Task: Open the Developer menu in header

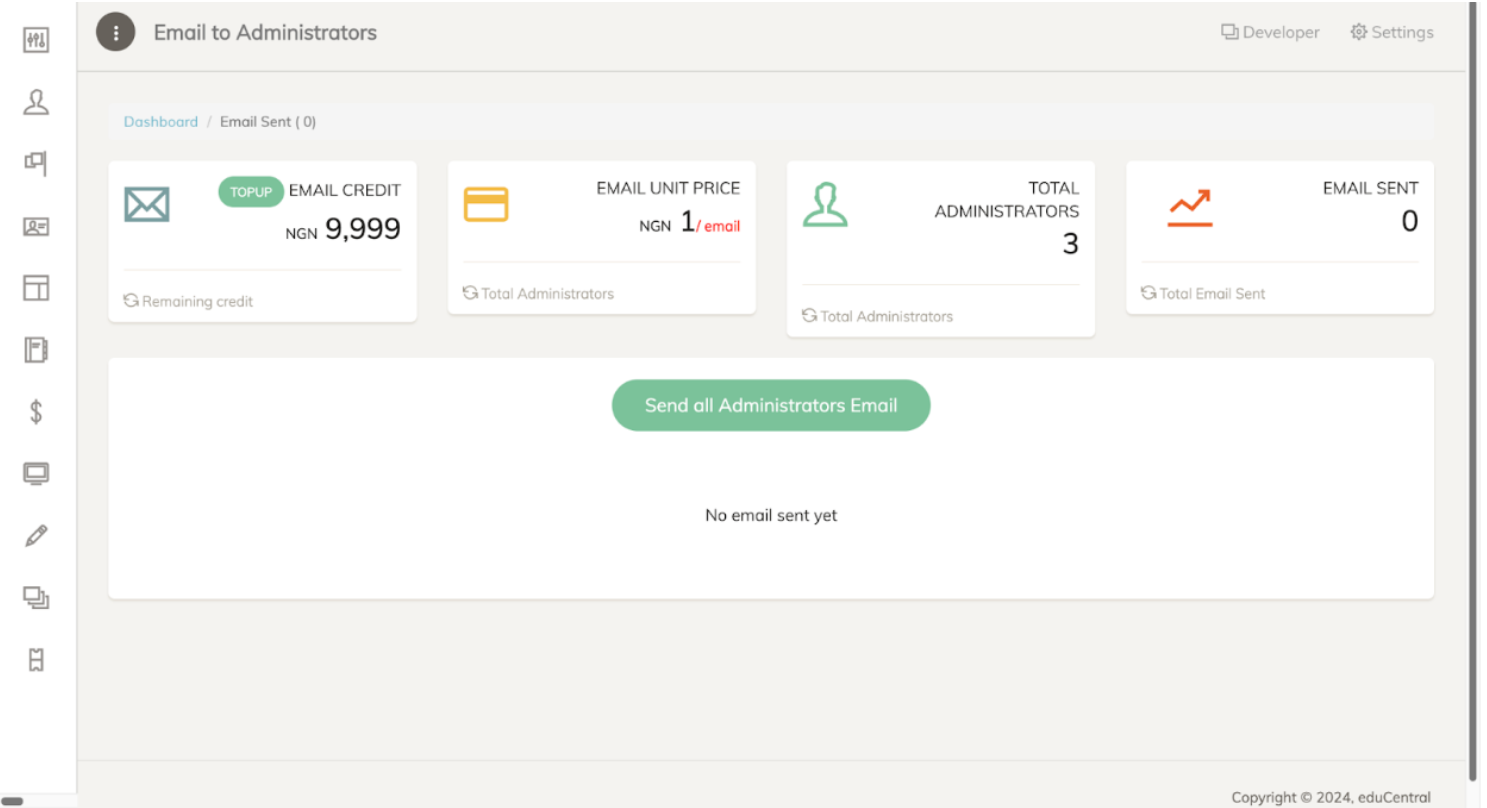Action: coord(1270,33)
